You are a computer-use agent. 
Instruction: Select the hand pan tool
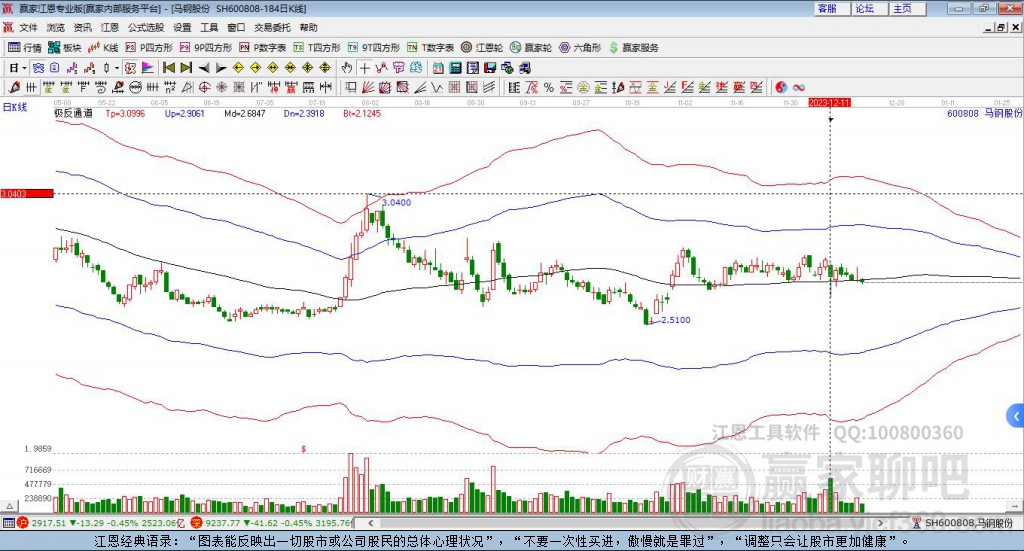pyautogui.click(x=347, y=68)
